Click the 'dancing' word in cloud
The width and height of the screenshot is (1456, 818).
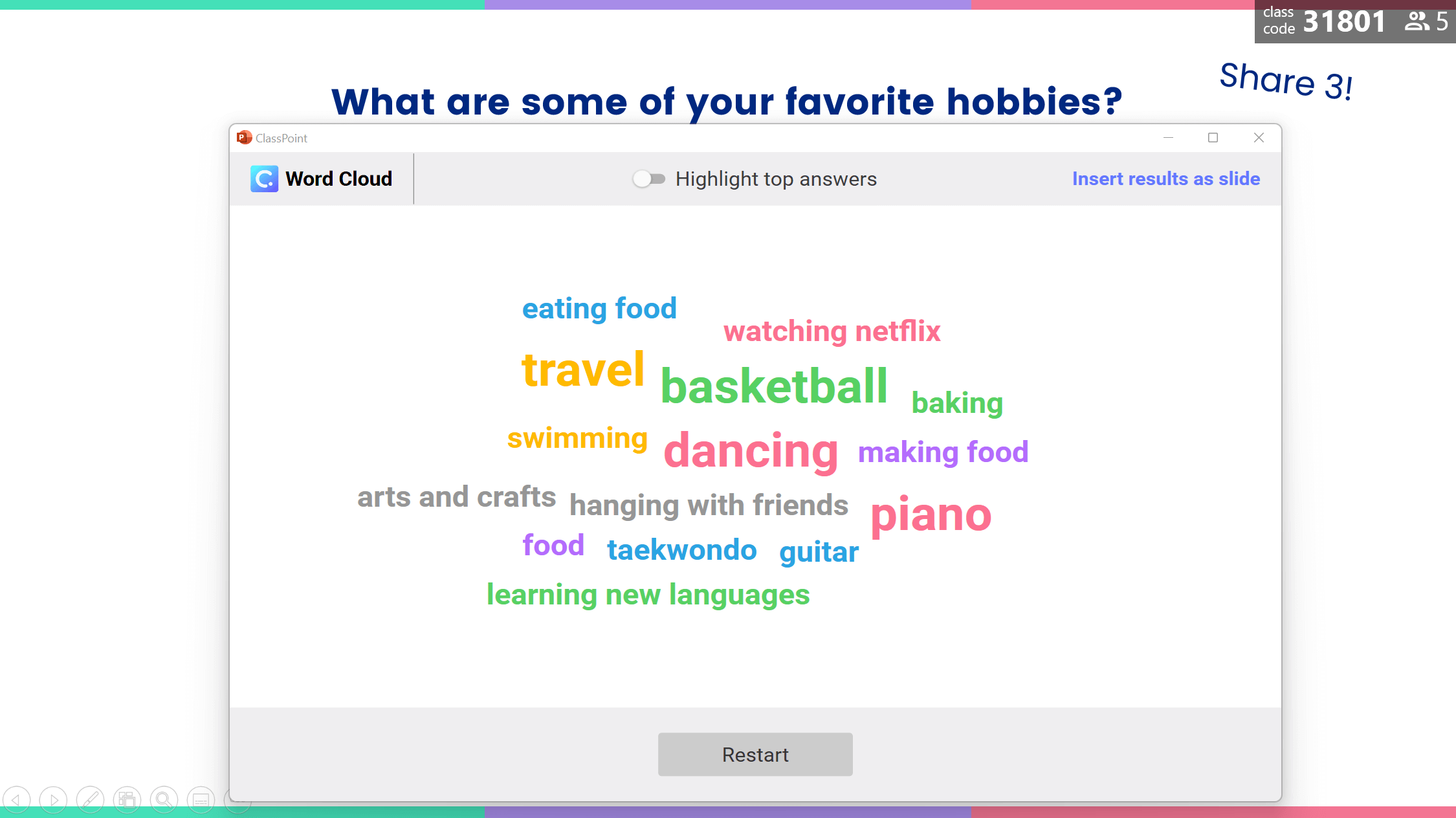[x=751, y=449]
